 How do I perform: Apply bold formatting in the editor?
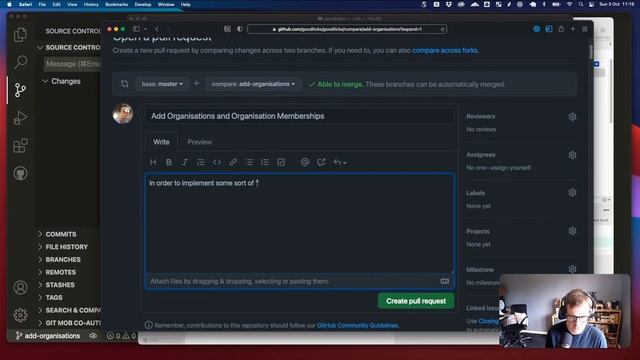coord(169,162)
